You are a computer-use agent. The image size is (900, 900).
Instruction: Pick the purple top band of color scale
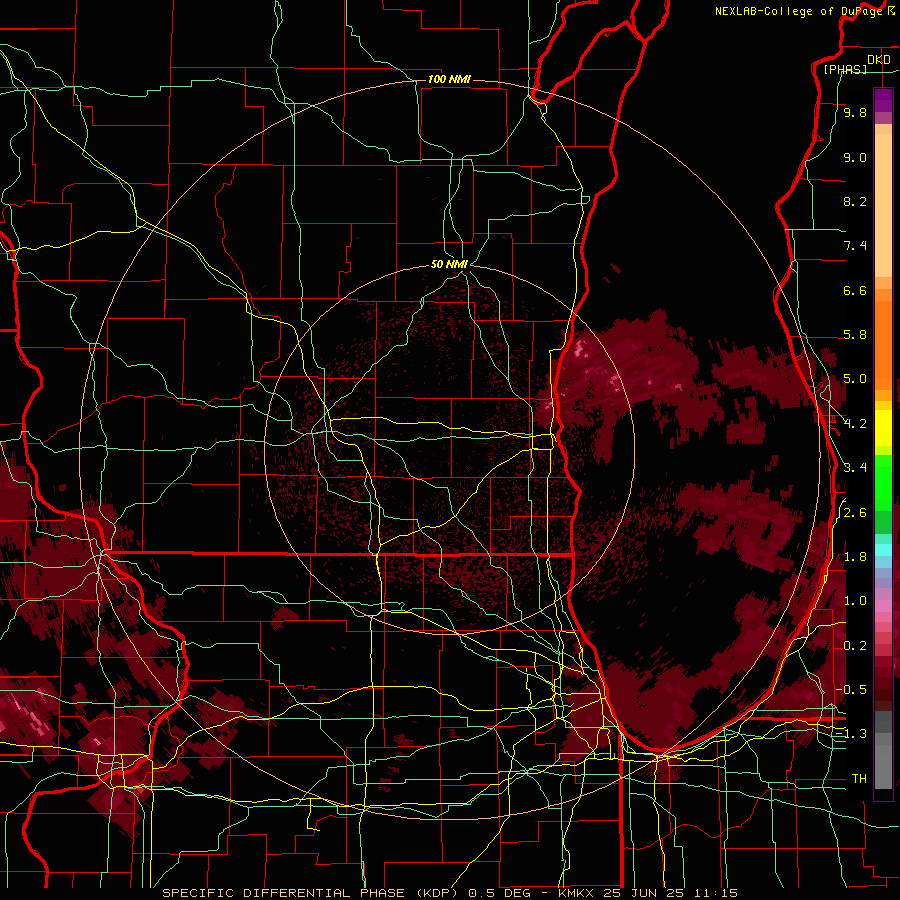(x=883, y=100)
